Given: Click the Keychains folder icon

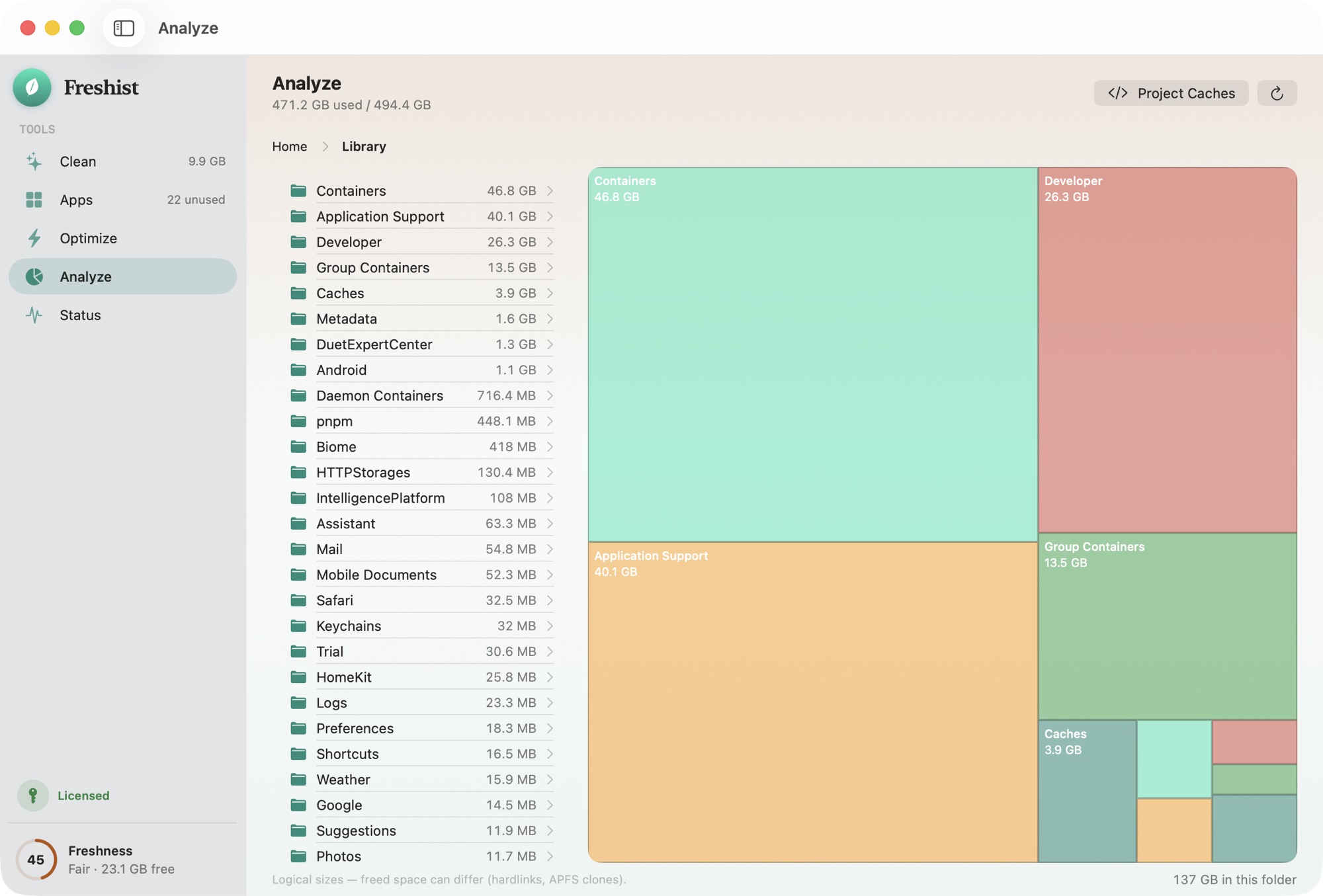Looking at the screenshot, I should (298, 626).
